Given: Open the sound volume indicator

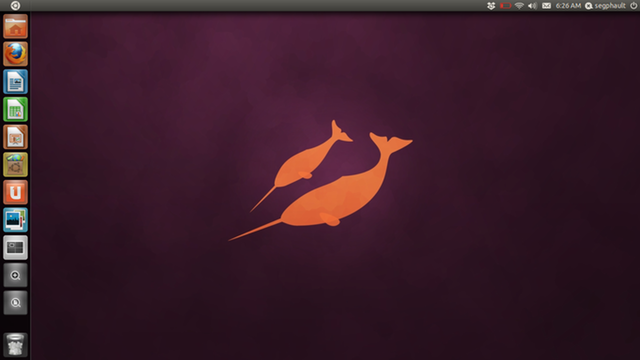Looking at the screenshot, I should point(533,6).
